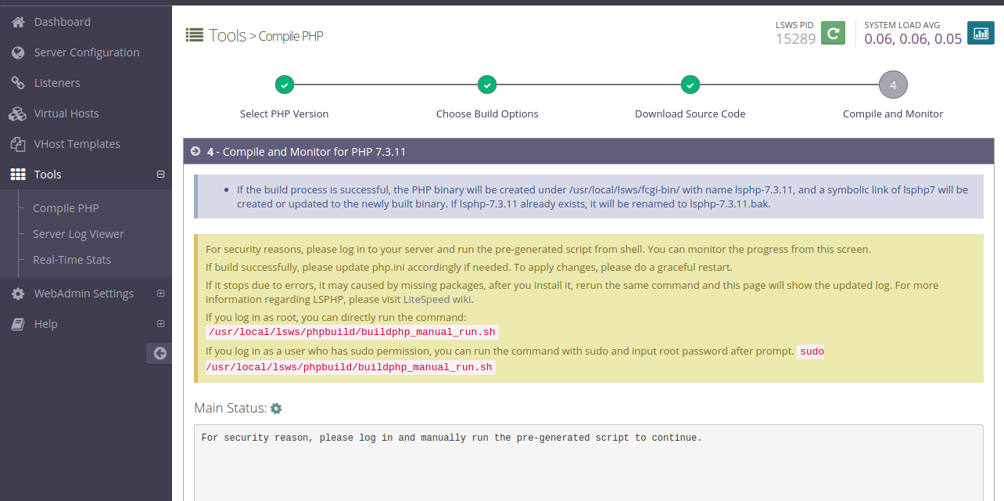Click the Tools grid icon in sidebar
The height and width of the screenshot is (501, 1004).
(18, 174)
